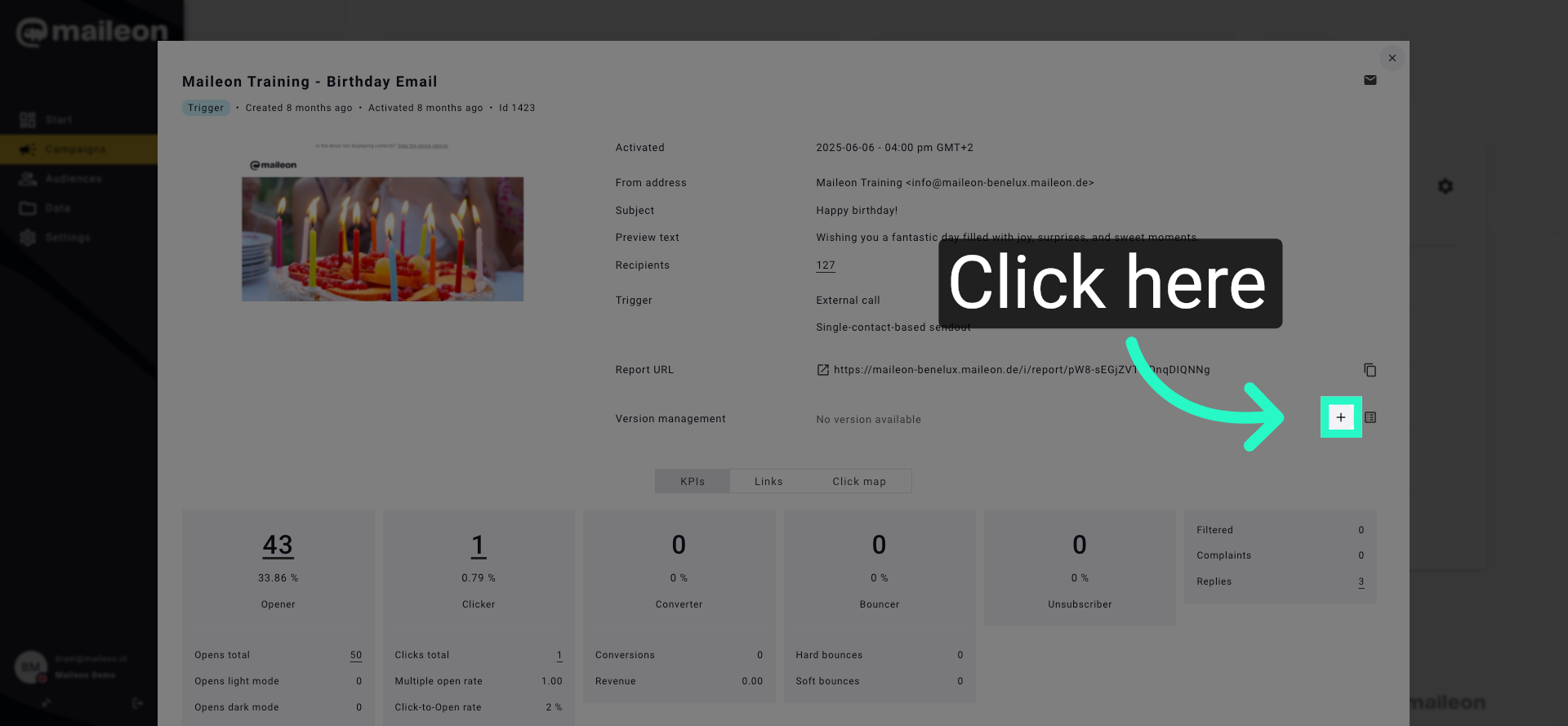Open the version list icon beside plus
This screenshot has height=726, width=1568.
click(1370, 417)
